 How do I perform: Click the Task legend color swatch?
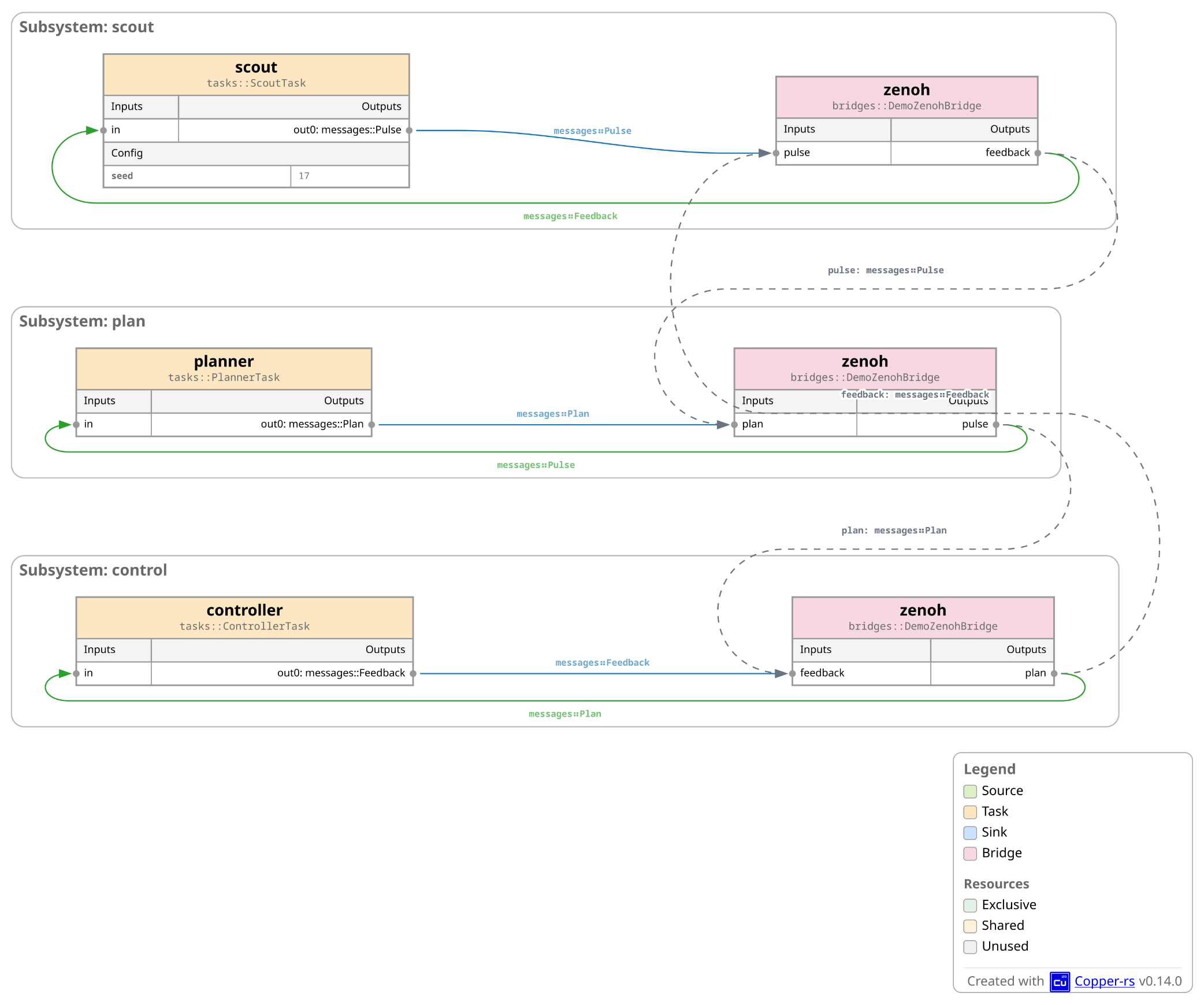970,812
